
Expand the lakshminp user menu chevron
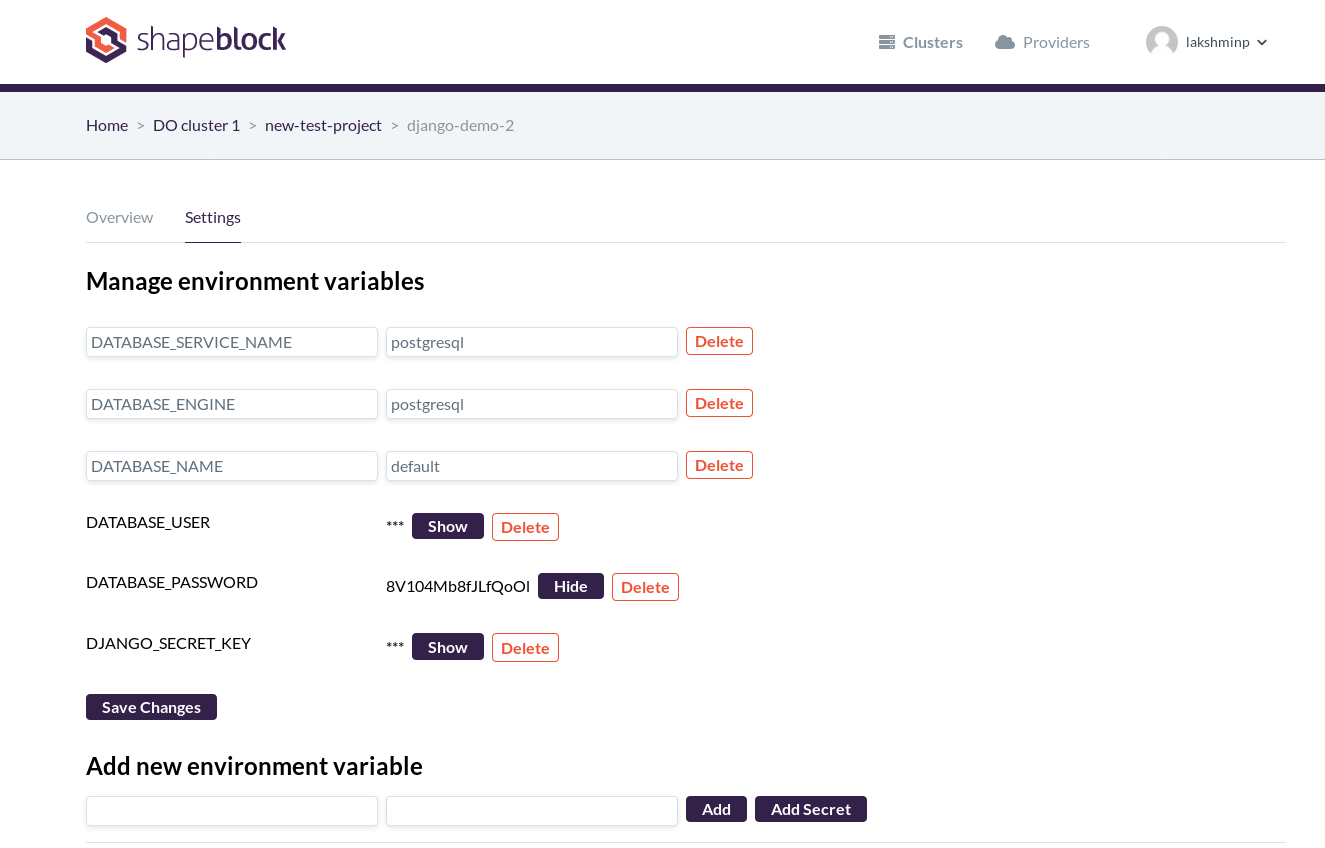(x=1262, y=42)
